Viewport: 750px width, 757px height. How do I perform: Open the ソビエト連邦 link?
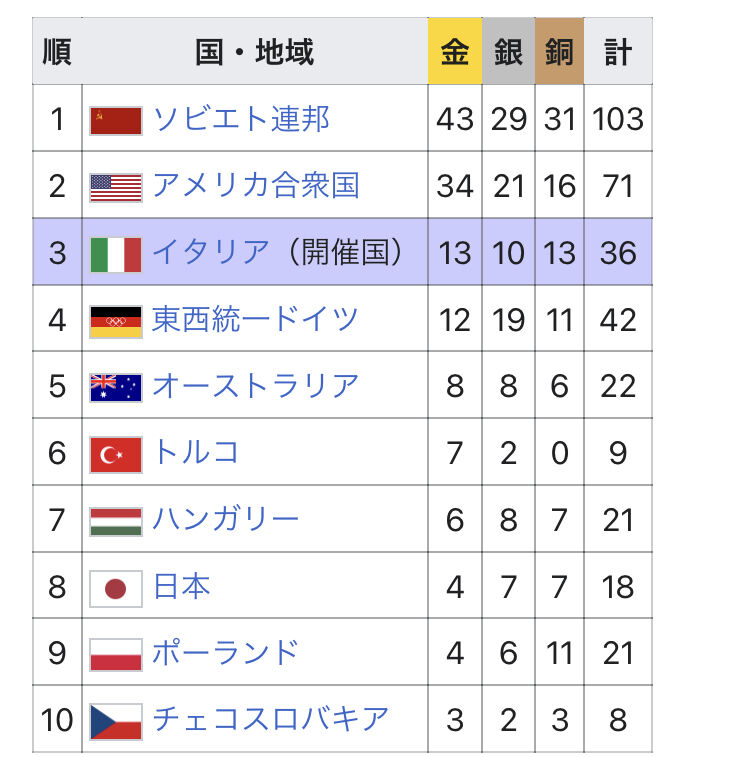pyautogui.click(x=240, y=120)
